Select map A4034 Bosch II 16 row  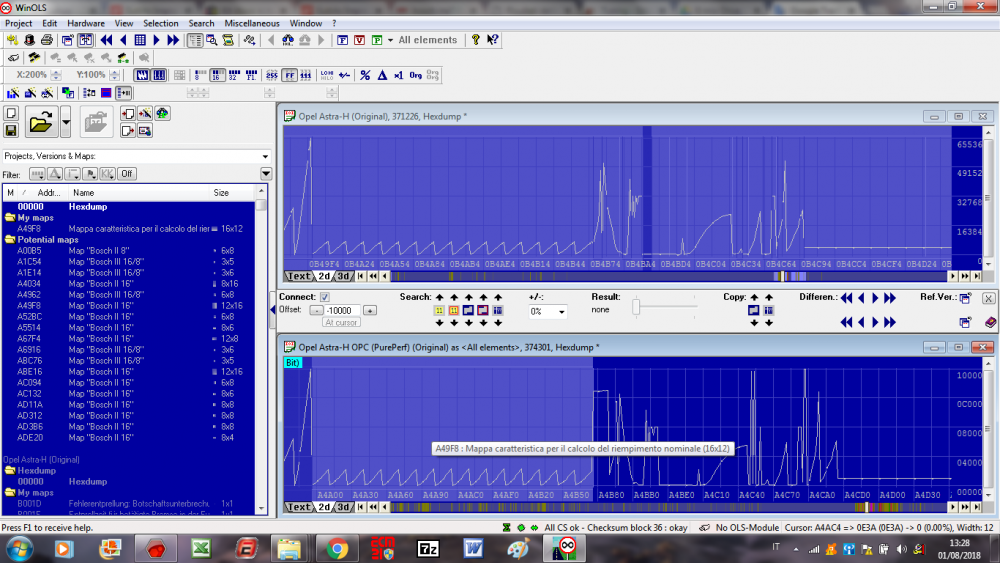coord(128,284)
